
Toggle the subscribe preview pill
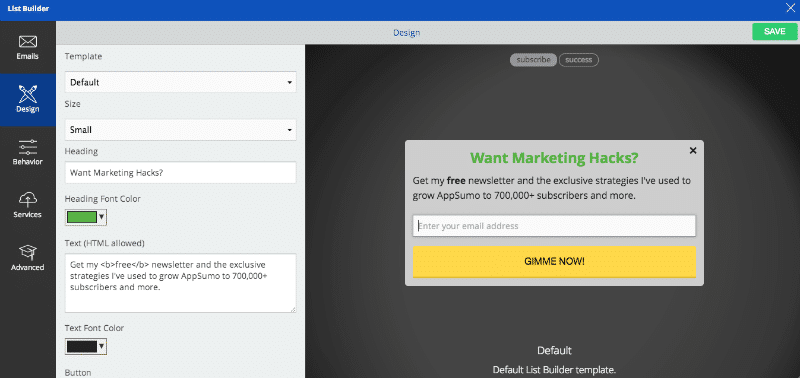pos(533,60)
